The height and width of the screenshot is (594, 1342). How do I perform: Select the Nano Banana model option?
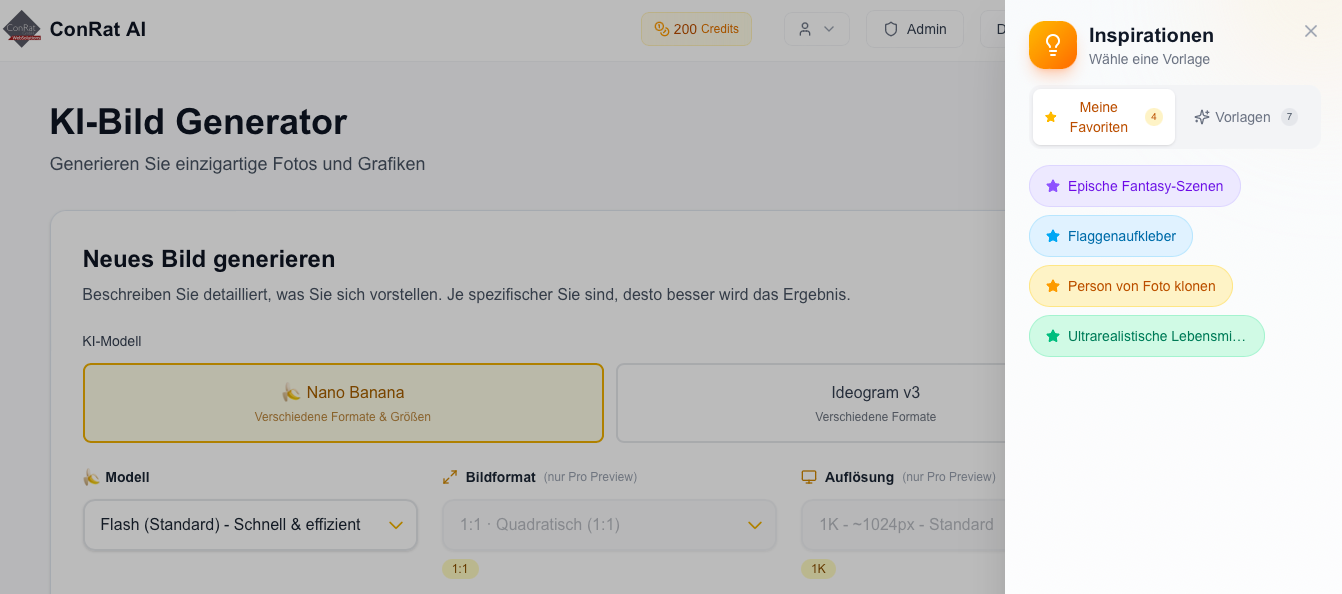coord(343,402)
